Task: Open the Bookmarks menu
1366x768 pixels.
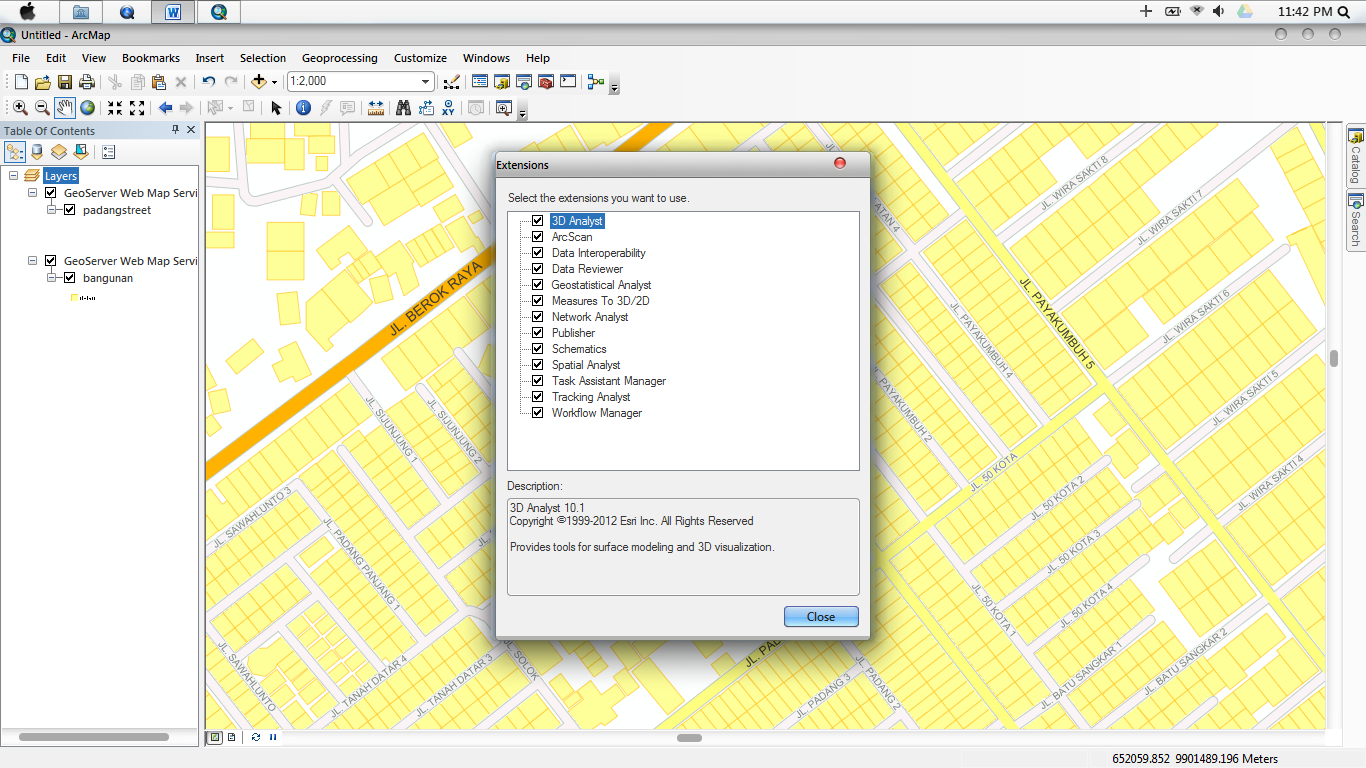Action: [x=151, y=58]
